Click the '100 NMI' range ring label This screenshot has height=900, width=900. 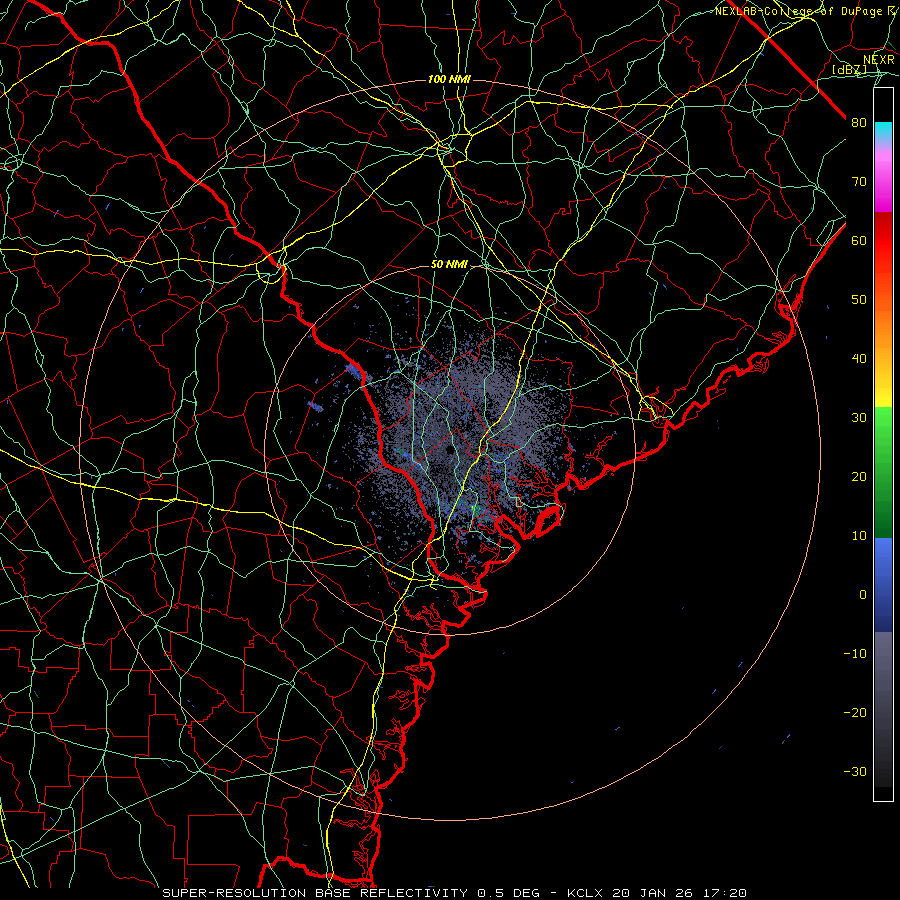pos(449,79)
